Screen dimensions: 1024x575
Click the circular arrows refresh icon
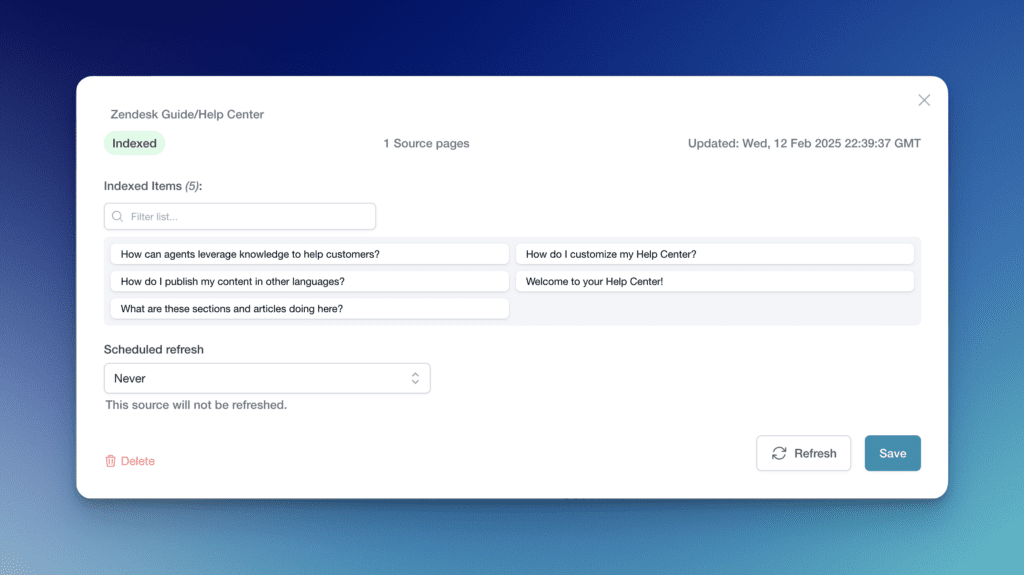tap(779, 453)
